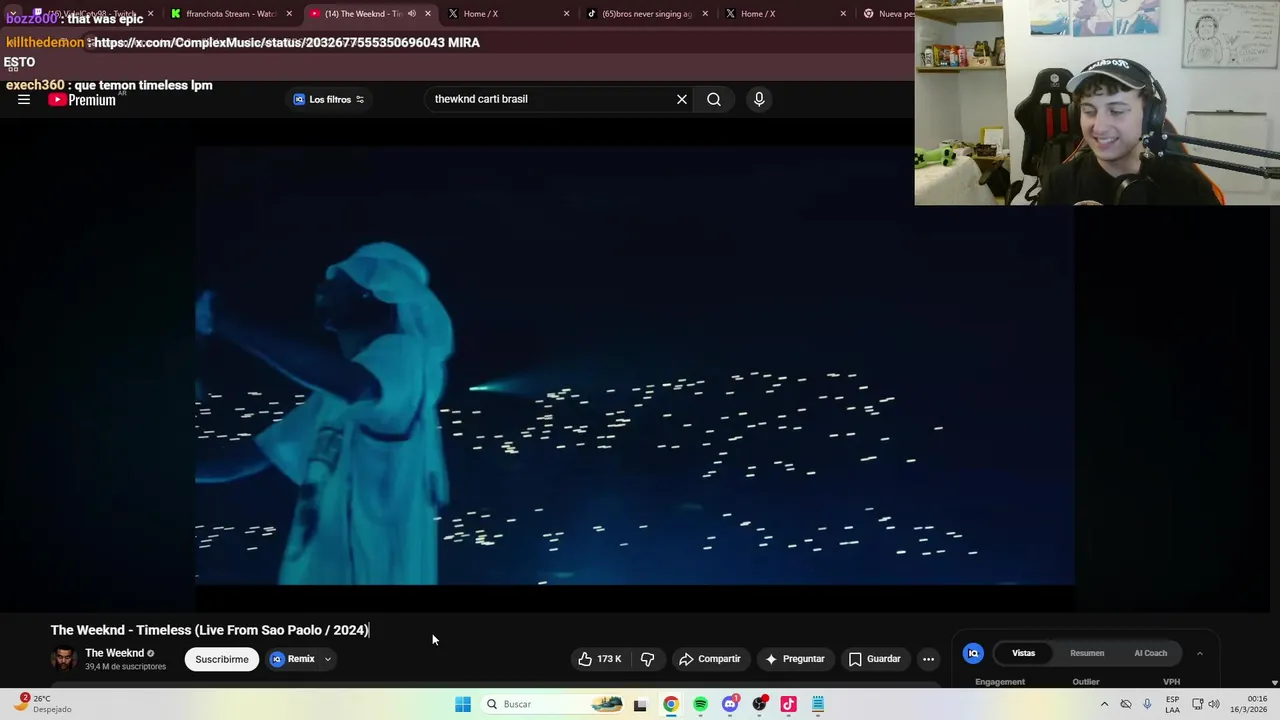1280x720 pixels.
Task: Close The Weeknd YouTube tab
Action: point(428,14)
